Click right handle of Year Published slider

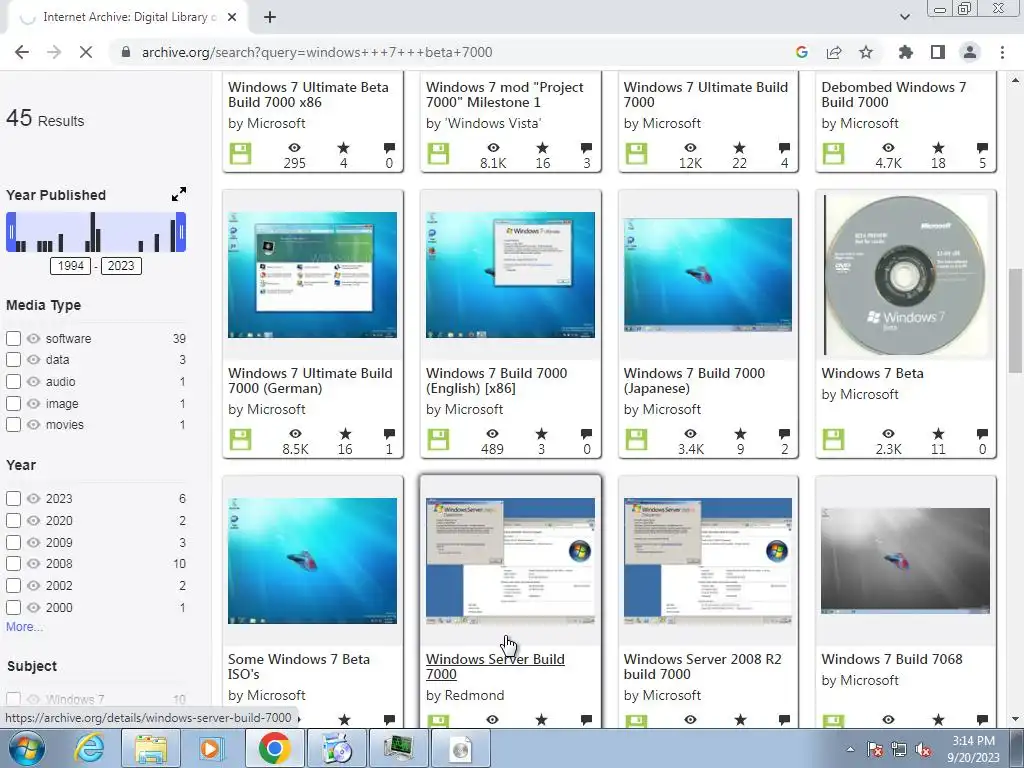click(x=181, y=232)
